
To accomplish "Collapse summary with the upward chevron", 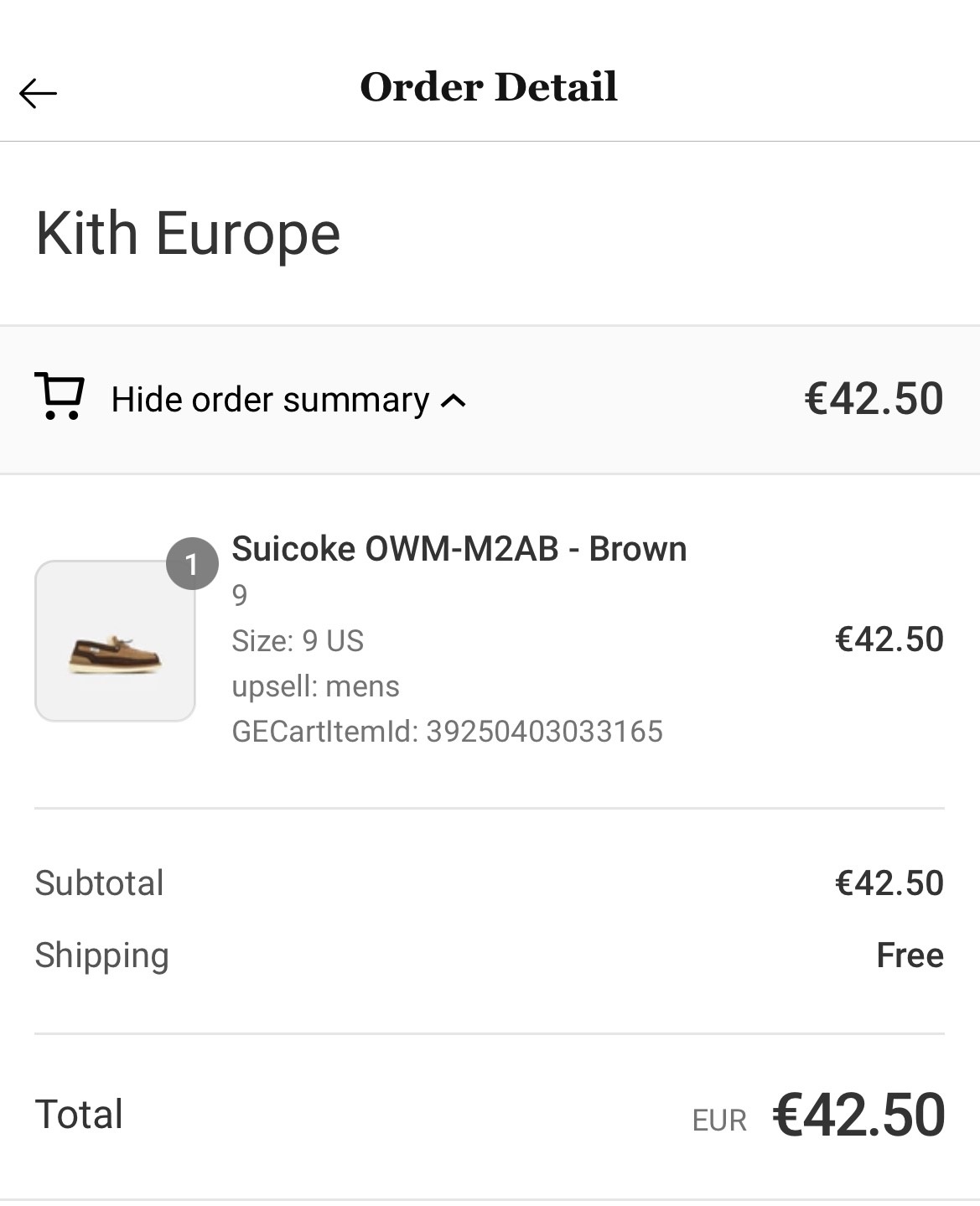I will (454, 401).
